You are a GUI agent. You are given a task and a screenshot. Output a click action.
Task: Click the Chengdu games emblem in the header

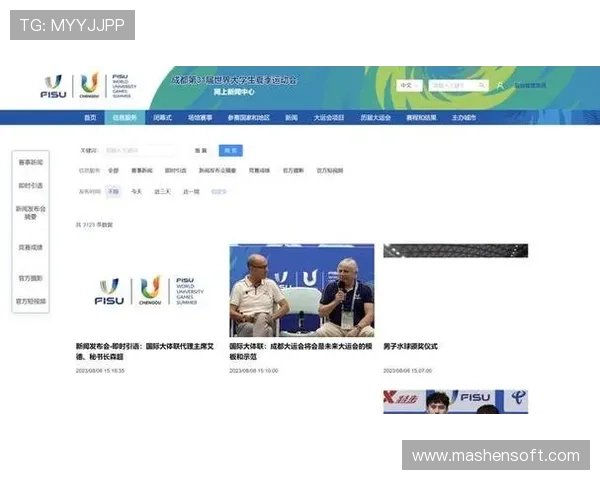tap(90, 86)
